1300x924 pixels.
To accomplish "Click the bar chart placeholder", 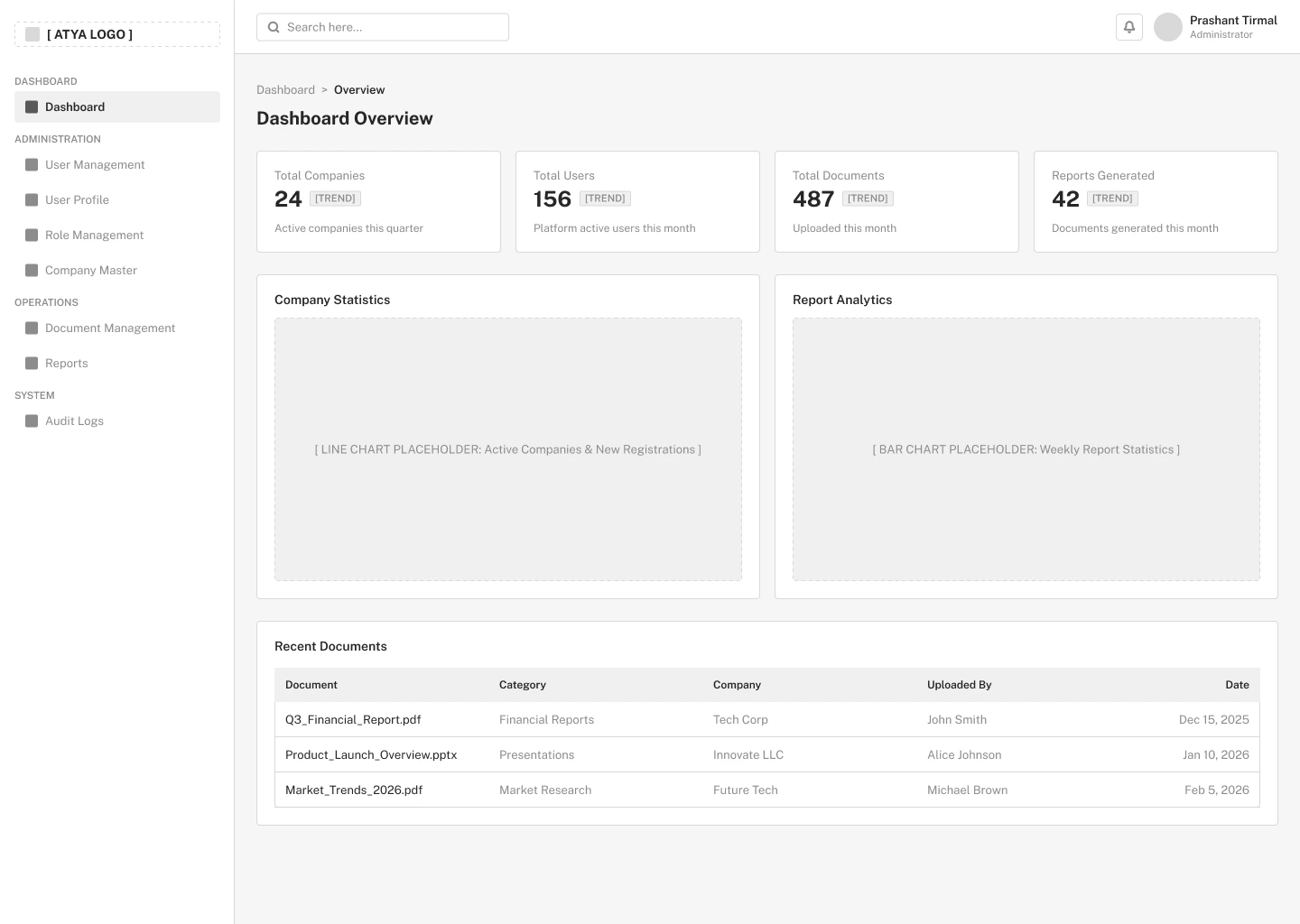I will point(1026,449).
